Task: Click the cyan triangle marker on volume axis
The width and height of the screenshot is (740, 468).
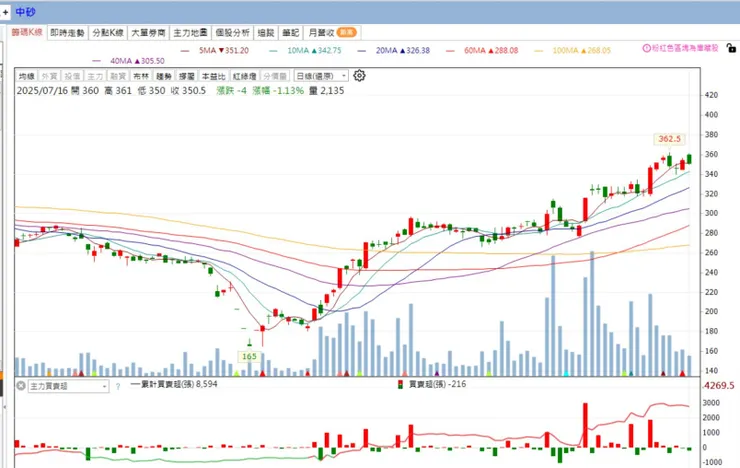Action: click(x=567, y=373)
